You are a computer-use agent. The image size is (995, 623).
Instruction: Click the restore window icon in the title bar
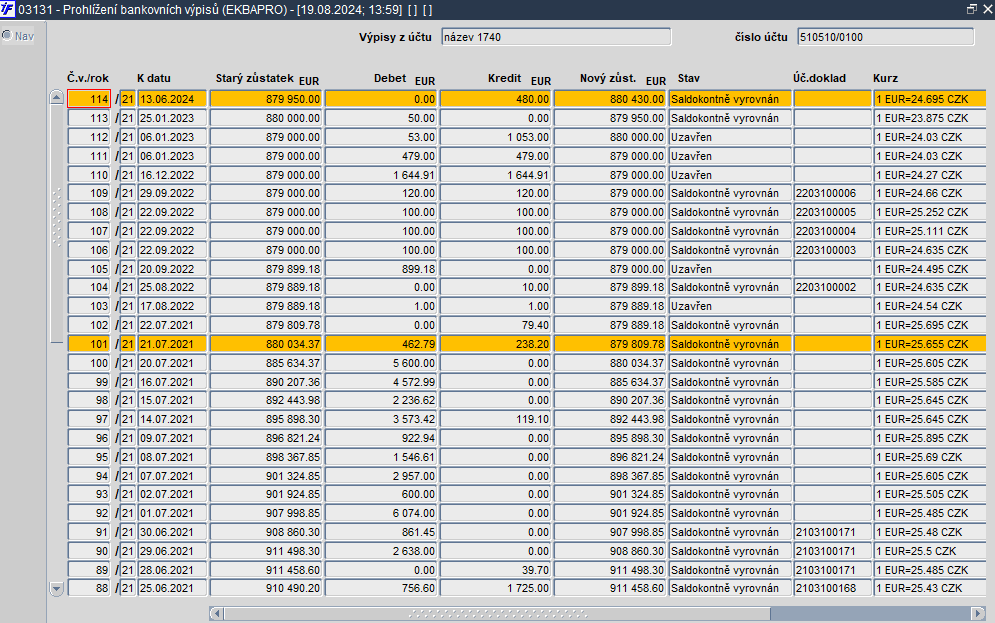tap(972, 9)
